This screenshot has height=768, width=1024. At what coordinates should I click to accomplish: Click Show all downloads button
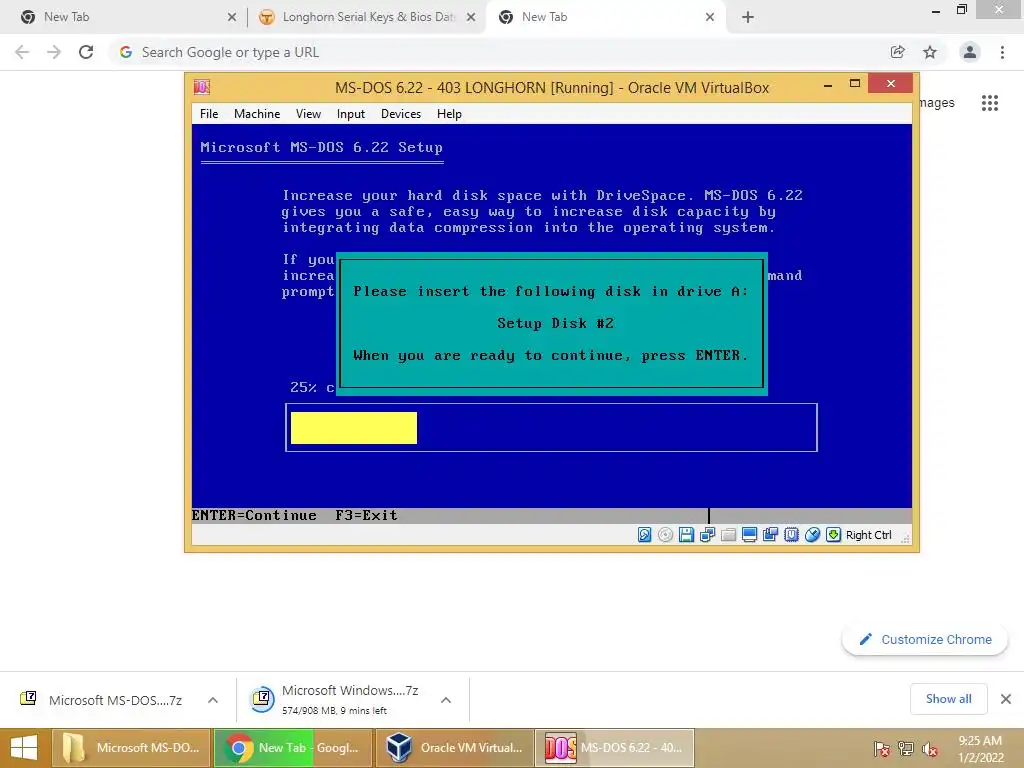tap(948, 699)
